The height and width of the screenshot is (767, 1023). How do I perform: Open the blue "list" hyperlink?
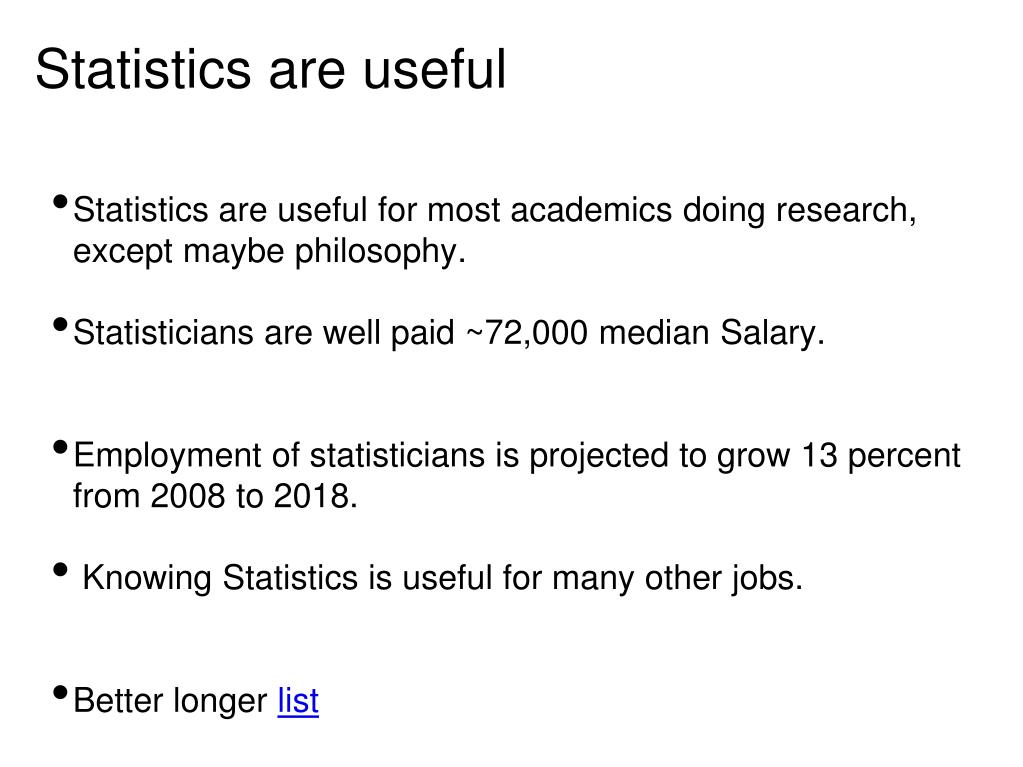298,701
